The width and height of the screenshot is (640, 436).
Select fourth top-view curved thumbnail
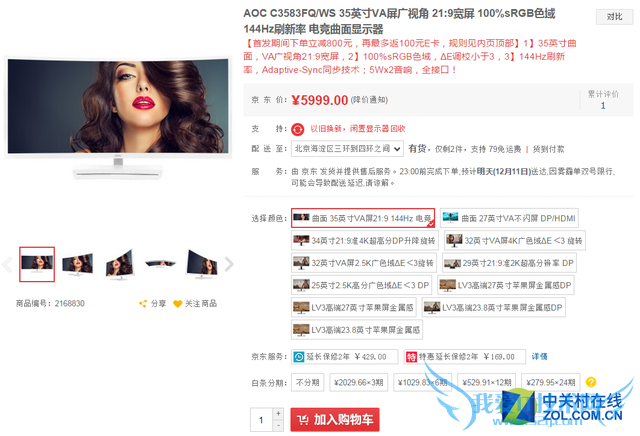coord(160,264)
